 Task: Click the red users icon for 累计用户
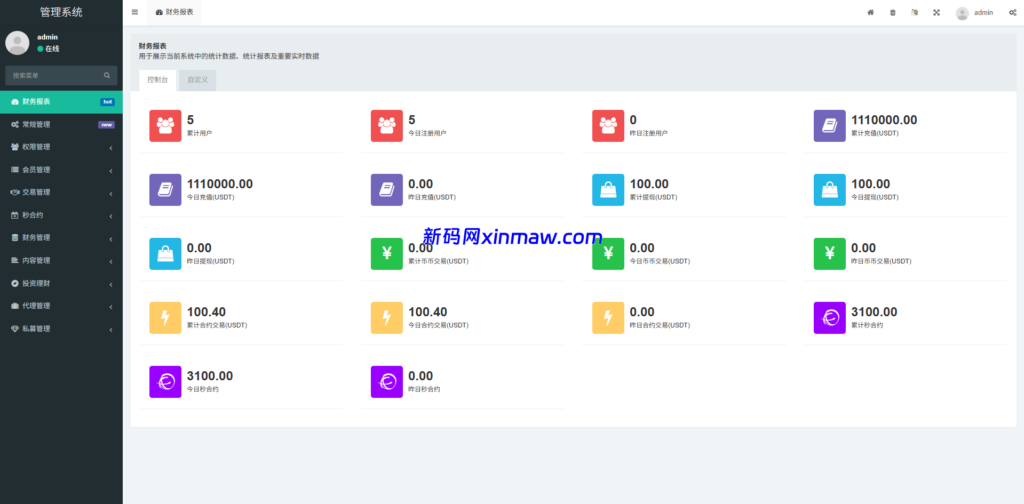coord(165,125)
